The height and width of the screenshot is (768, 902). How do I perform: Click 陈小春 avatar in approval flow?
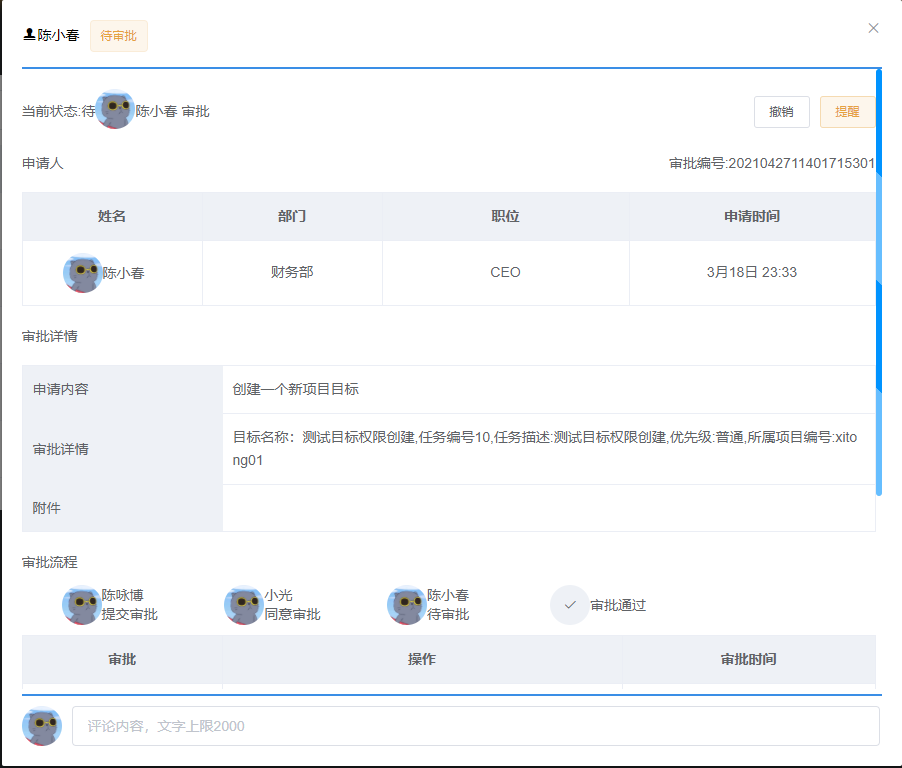(x=407, y=605)
